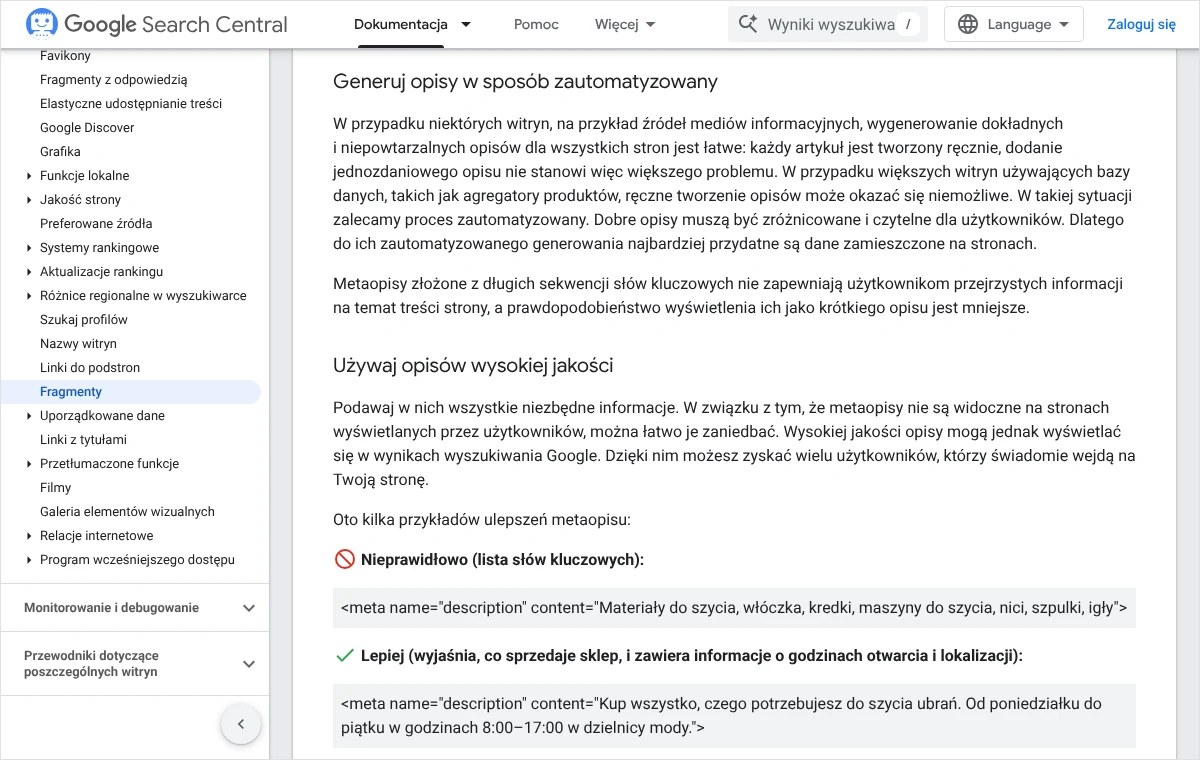Open Galeria elementów wizualnych link
The height and width of the screenshot is (760, 1200).
(x=127, y=512)
